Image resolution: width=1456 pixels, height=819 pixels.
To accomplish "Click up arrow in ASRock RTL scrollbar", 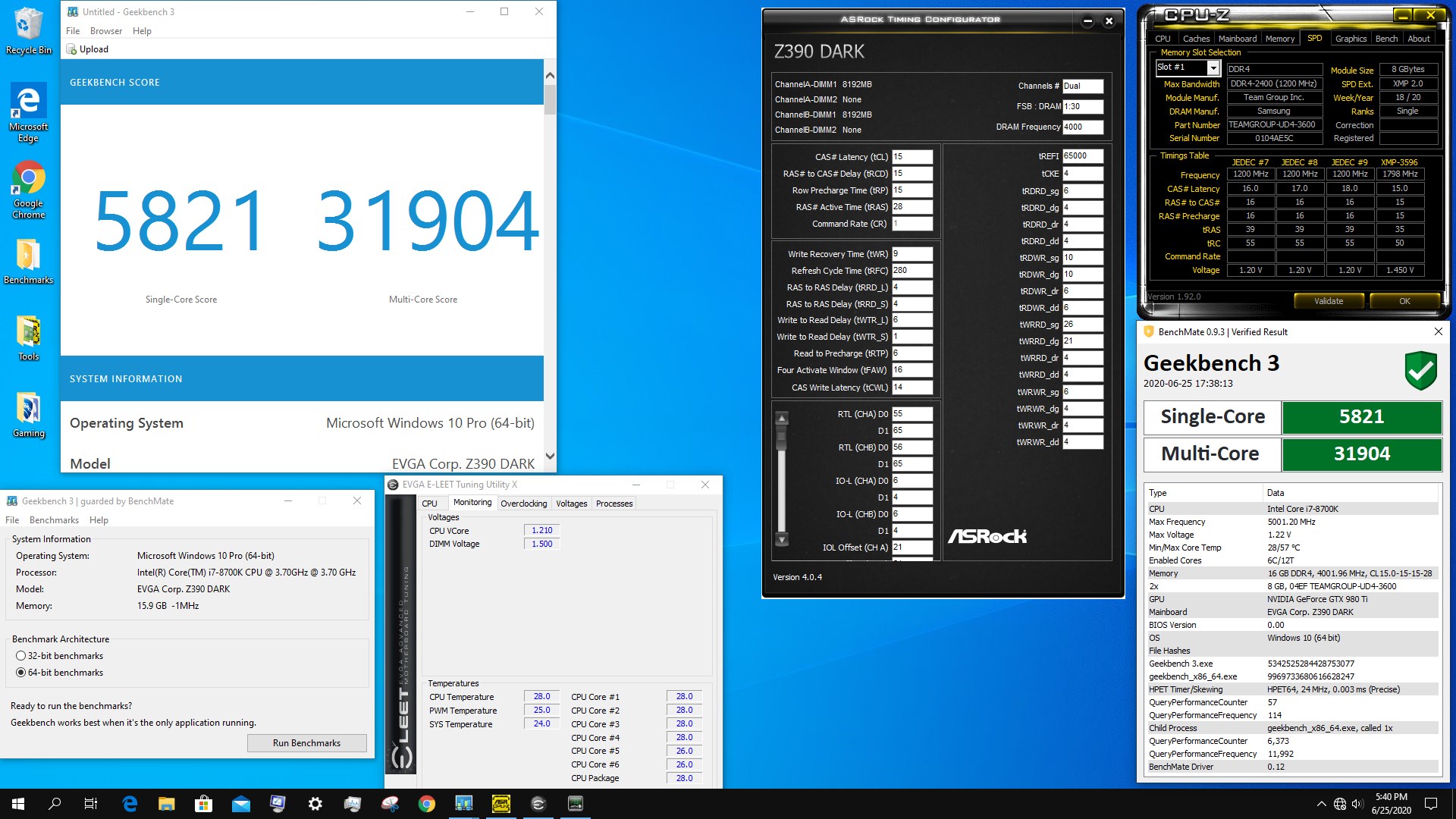I will point(782,419).
